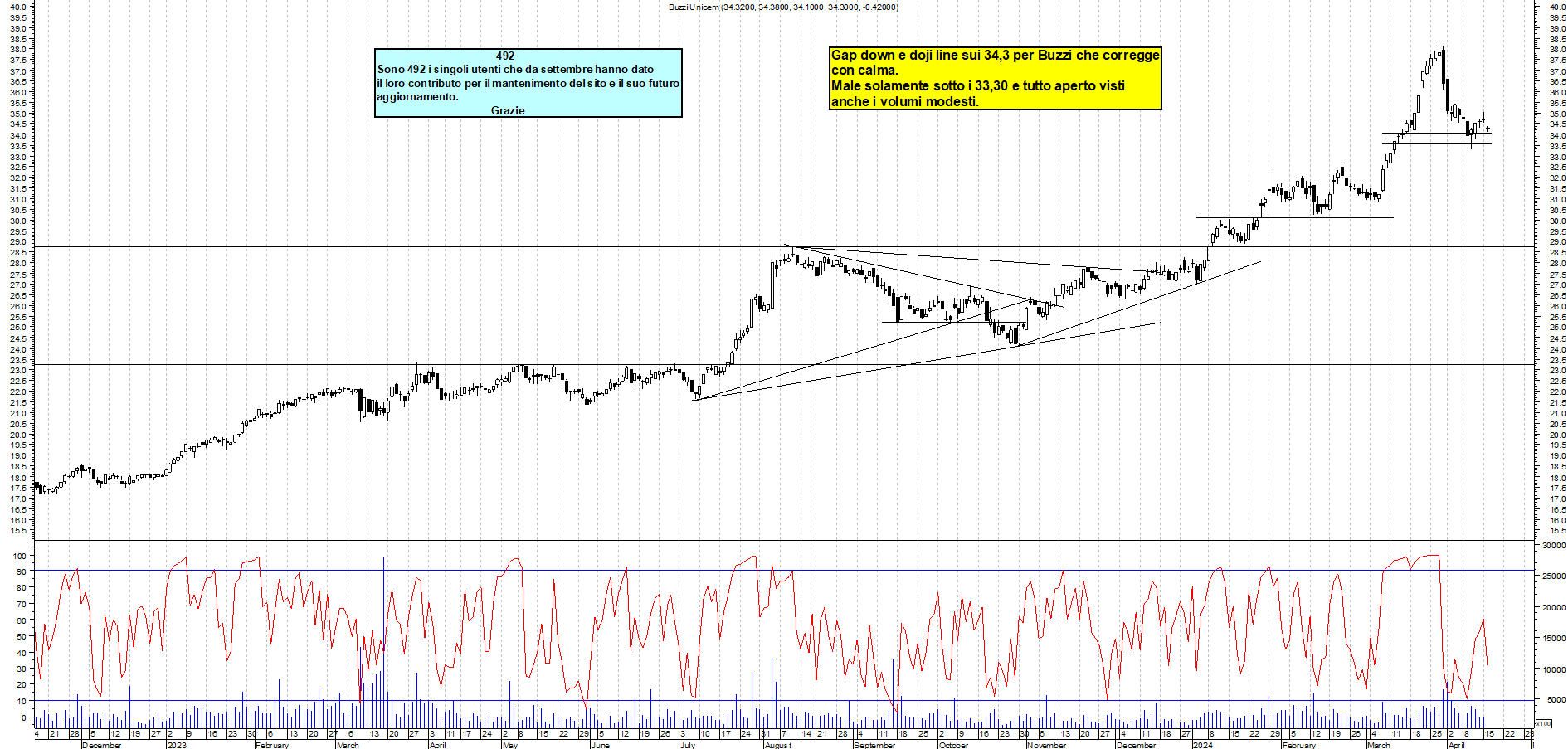Image resolution: width=1568 pixels, height=749 pixels.
Task: Select the October month label
Action: tap(953, 745)
